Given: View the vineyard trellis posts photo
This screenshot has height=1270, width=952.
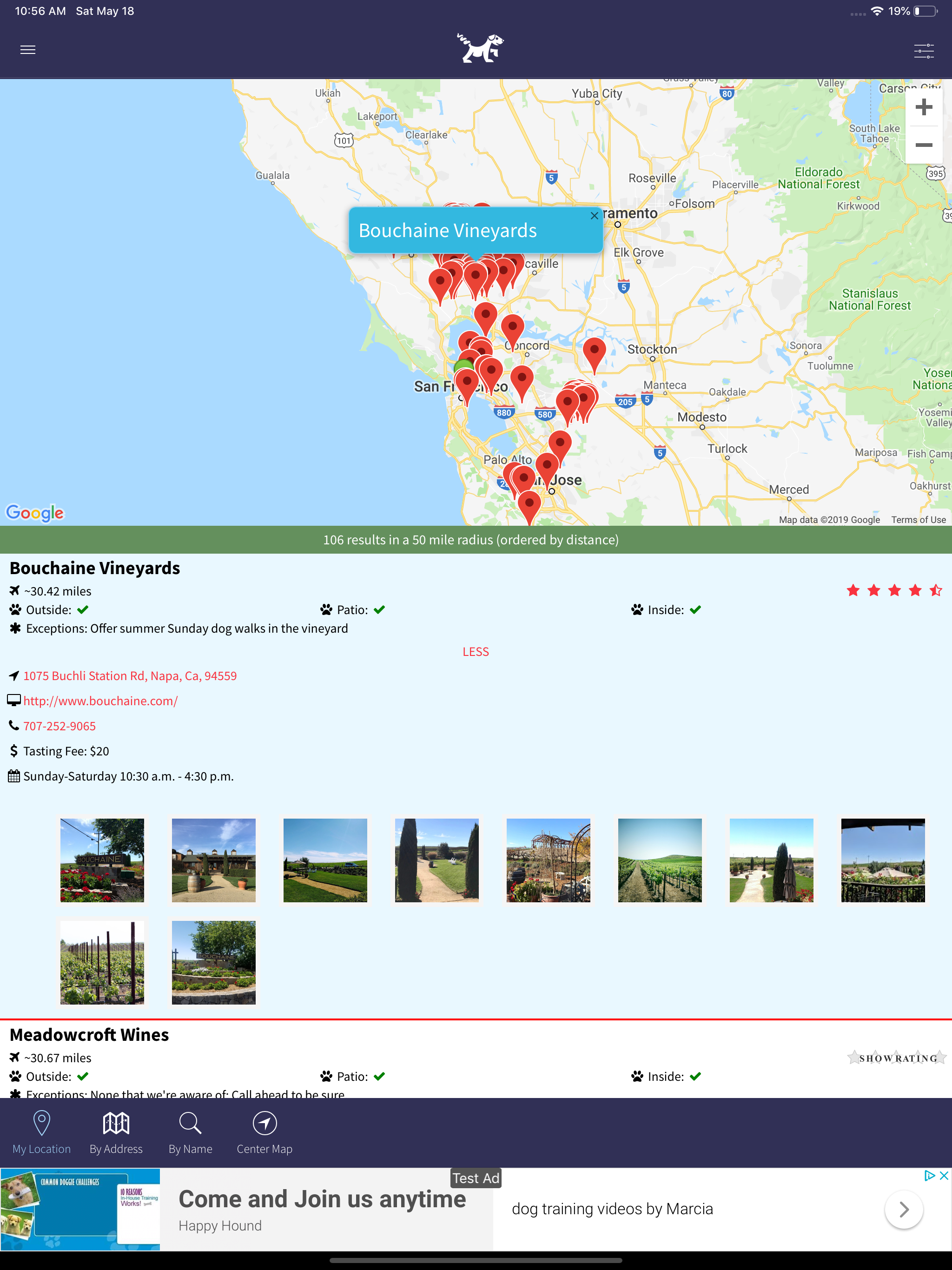Looking at the screenshot, I should tap(102, 962).
